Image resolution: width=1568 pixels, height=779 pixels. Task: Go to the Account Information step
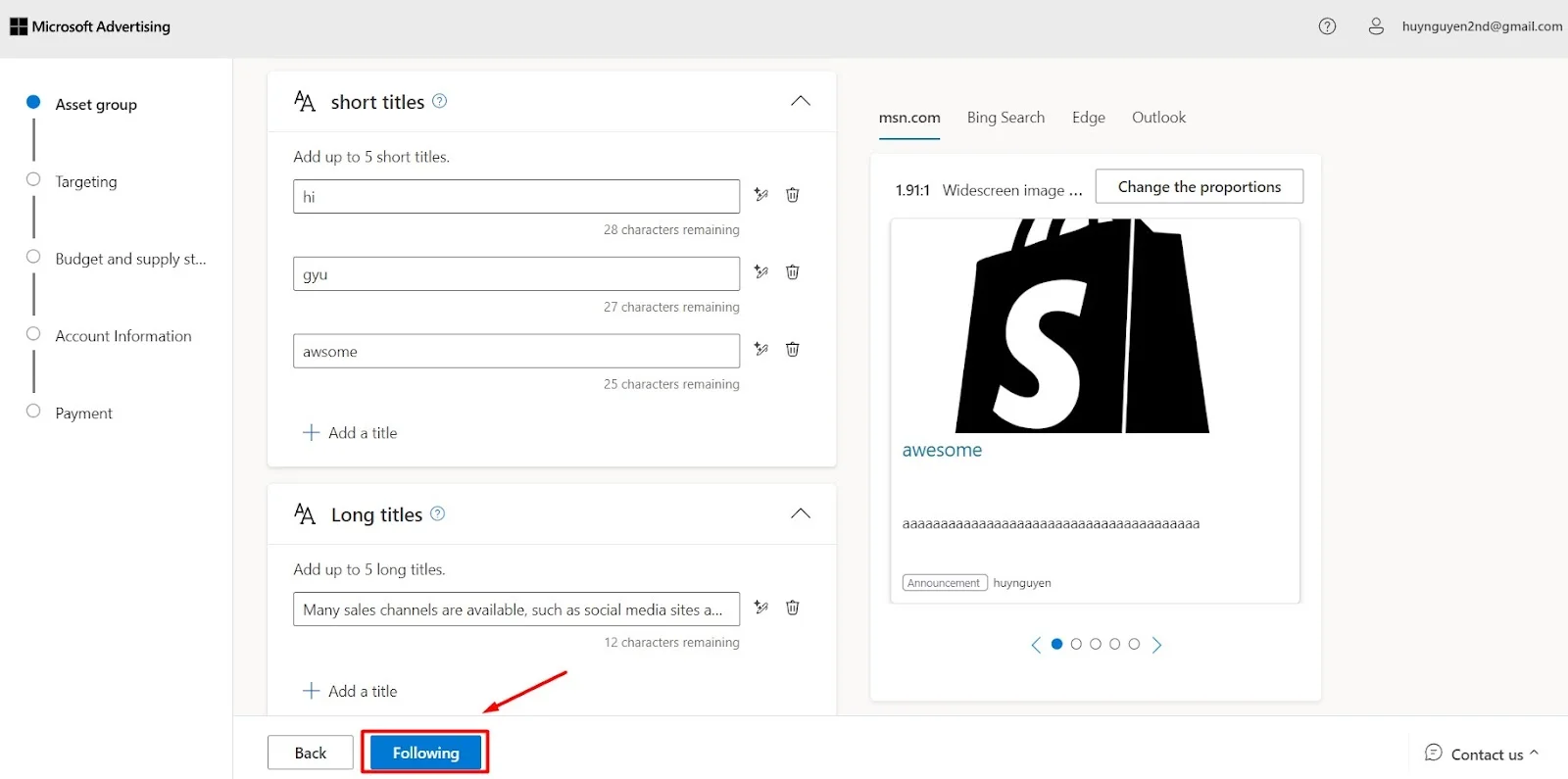(x=123, y=336)
